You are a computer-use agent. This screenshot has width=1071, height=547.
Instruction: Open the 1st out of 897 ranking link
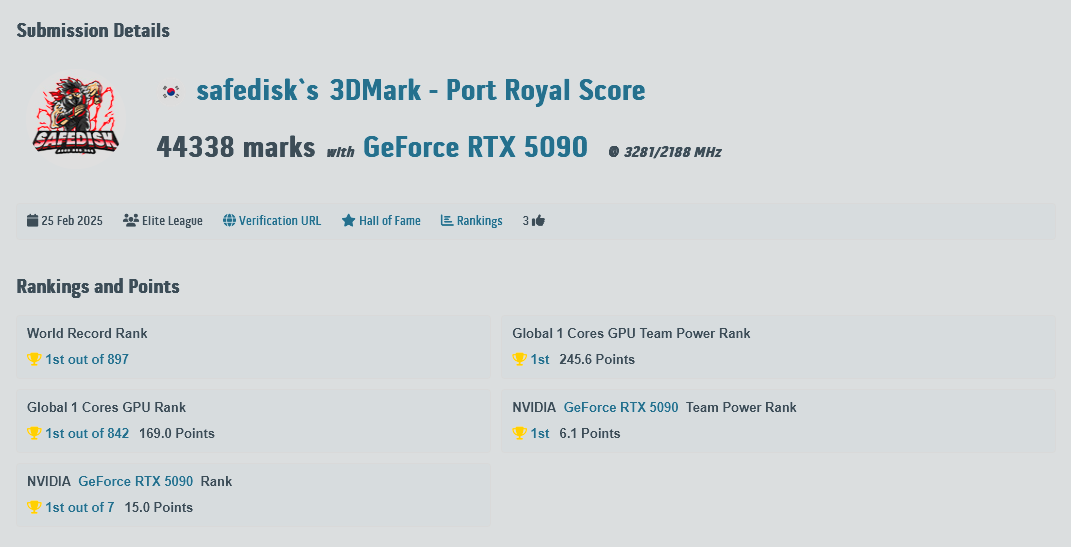coord(87,359)
